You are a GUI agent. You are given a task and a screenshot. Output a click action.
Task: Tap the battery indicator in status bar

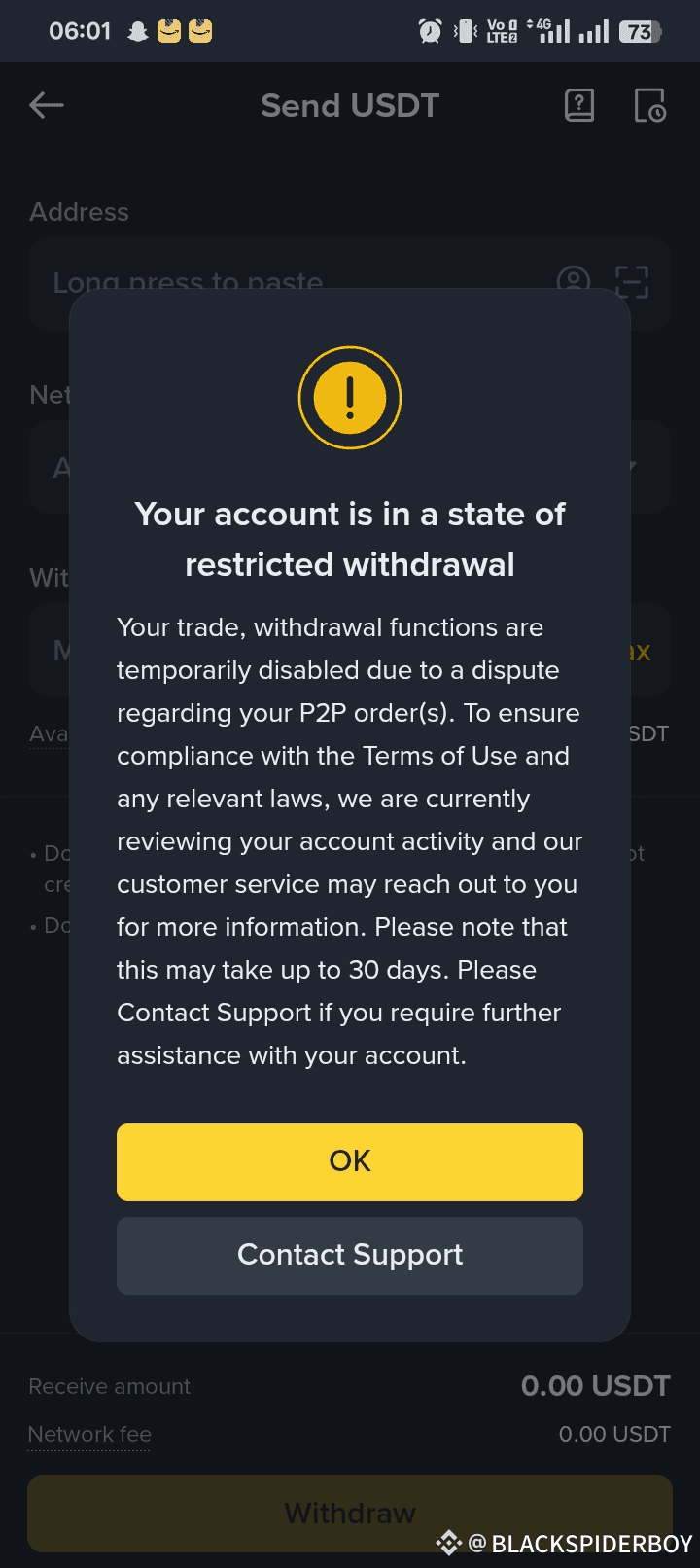[x=640, y=31]
